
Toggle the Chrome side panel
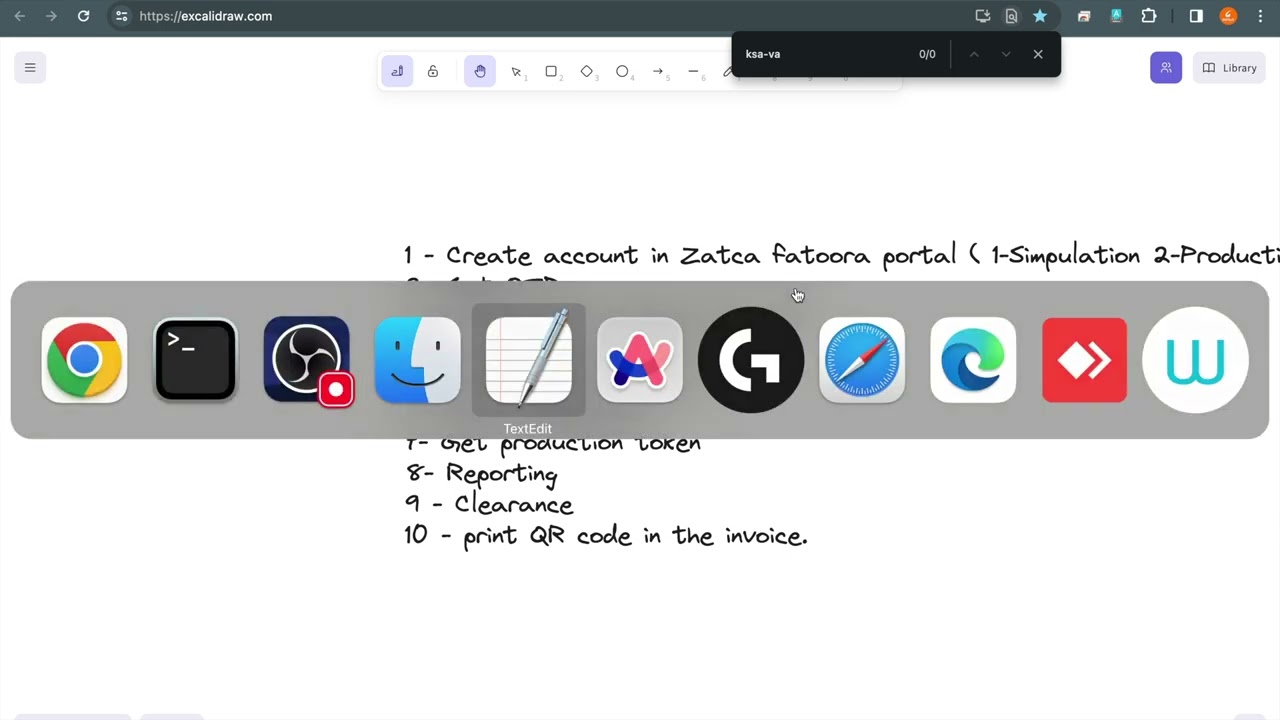coord(1196,16)
